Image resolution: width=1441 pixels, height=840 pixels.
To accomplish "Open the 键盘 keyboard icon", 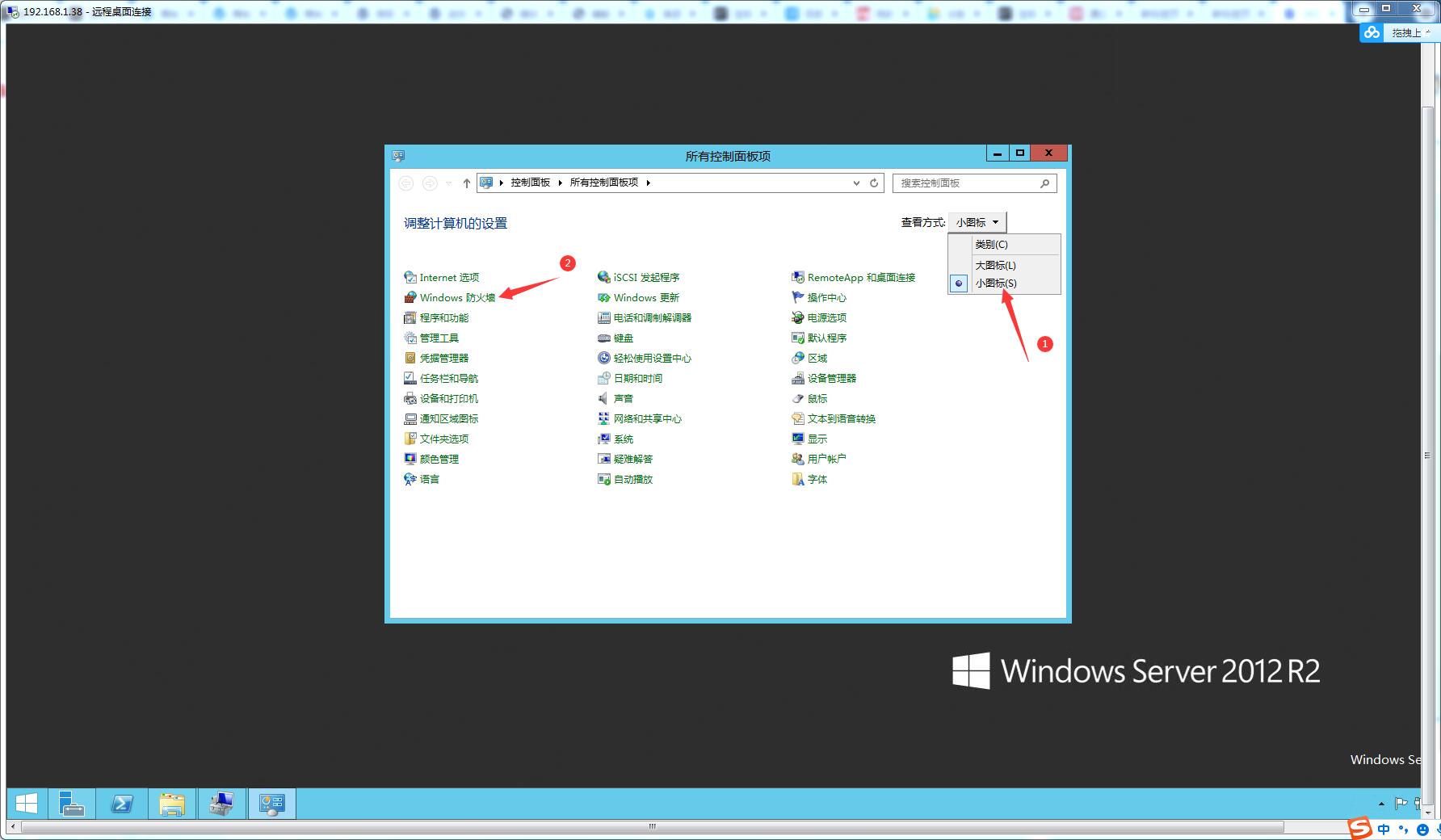I will [x=603, y=338].
